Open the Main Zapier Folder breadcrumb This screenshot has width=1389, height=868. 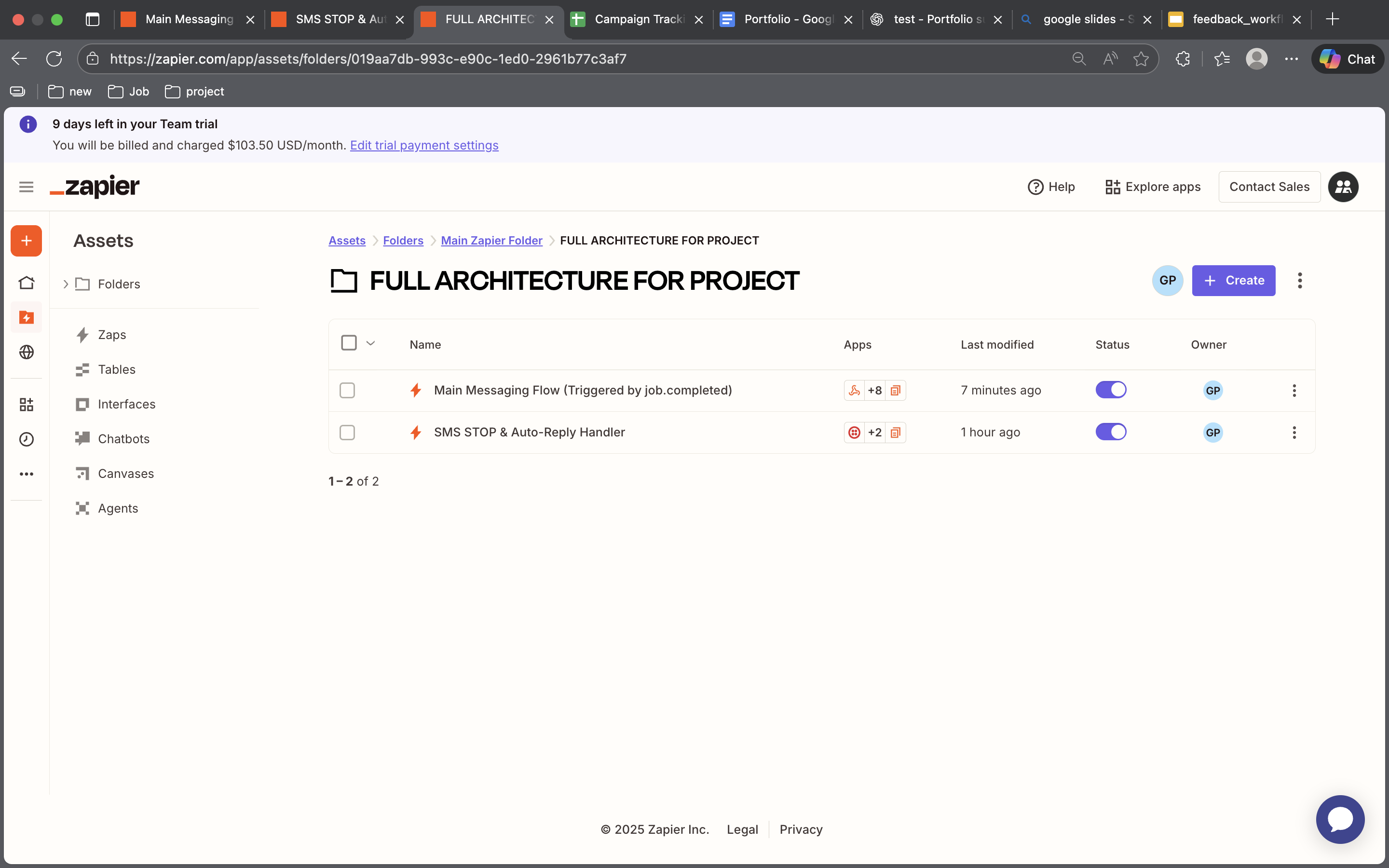coord(491,241)
